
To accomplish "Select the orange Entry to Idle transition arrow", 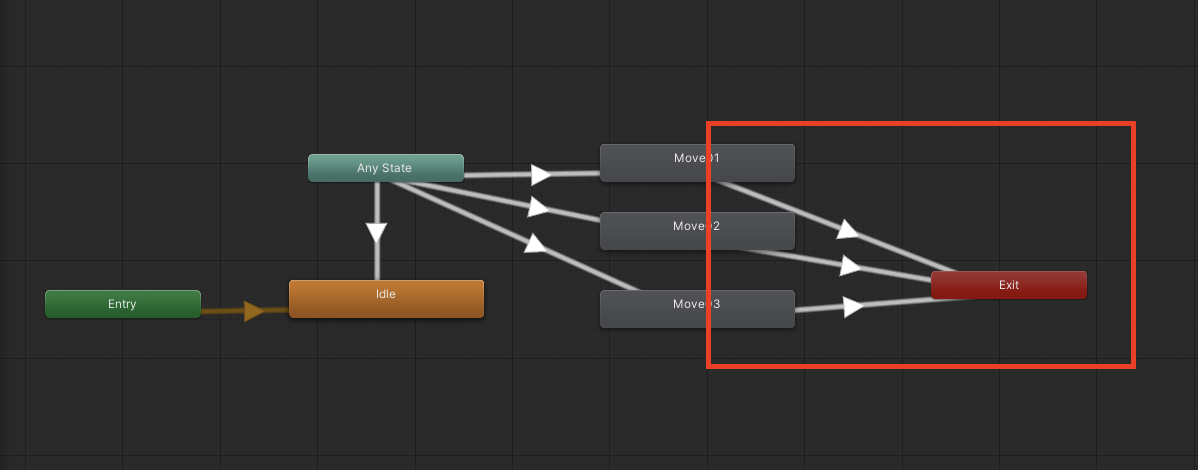I will (253, 311).
